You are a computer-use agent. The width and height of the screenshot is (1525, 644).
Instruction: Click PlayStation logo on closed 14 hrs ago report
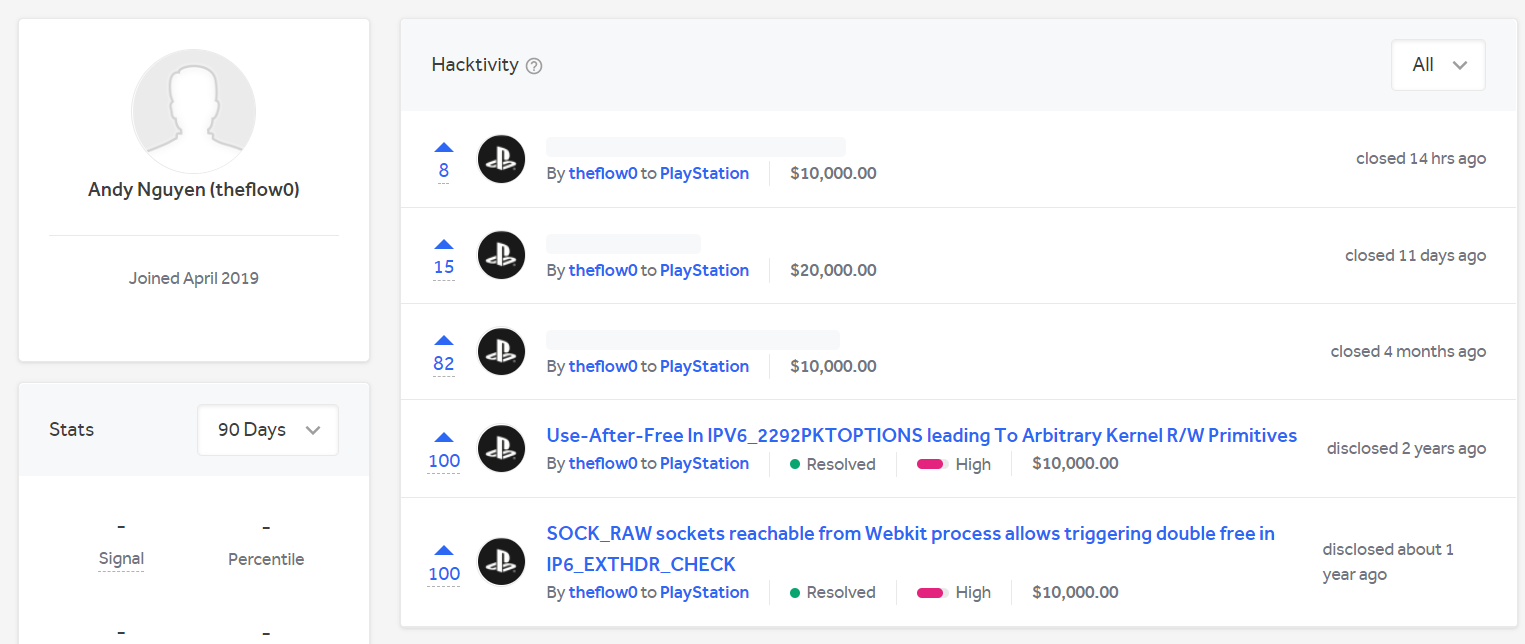click(502, 159)
